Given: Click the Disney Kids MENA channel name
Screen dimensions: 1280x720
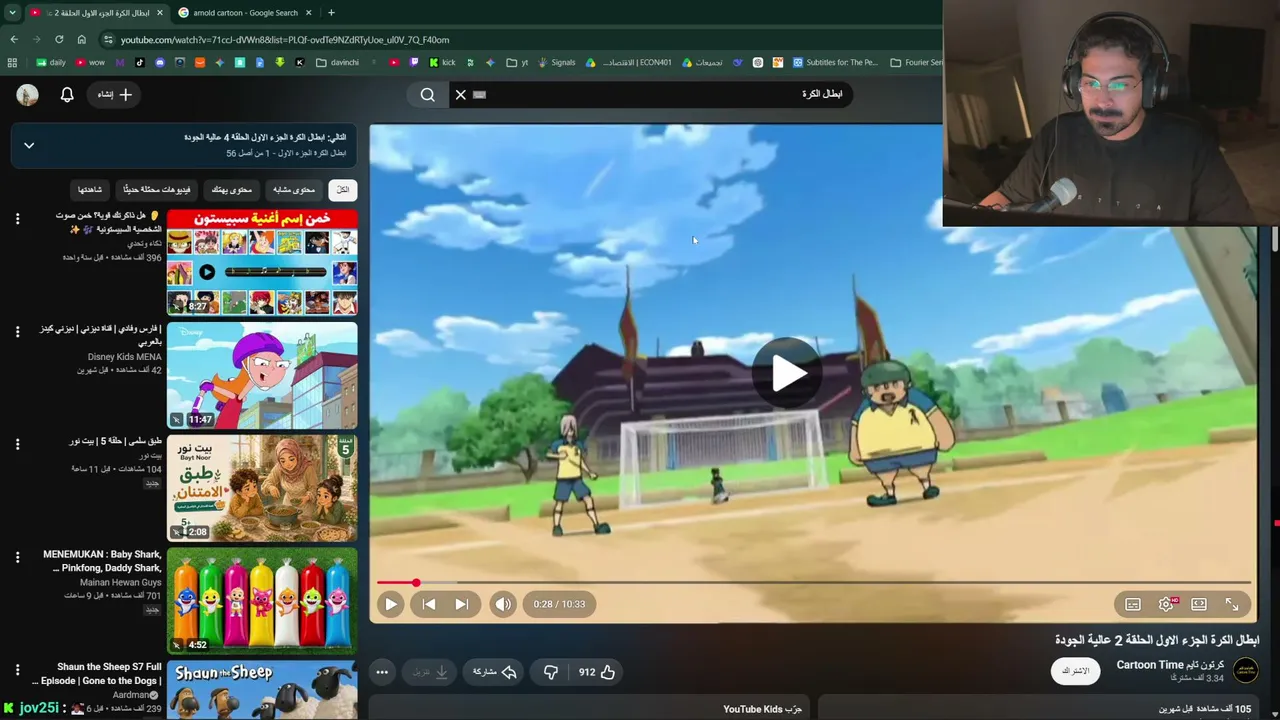Looking at the screenshot, I should pyautogui.click(x=124, y=357).
